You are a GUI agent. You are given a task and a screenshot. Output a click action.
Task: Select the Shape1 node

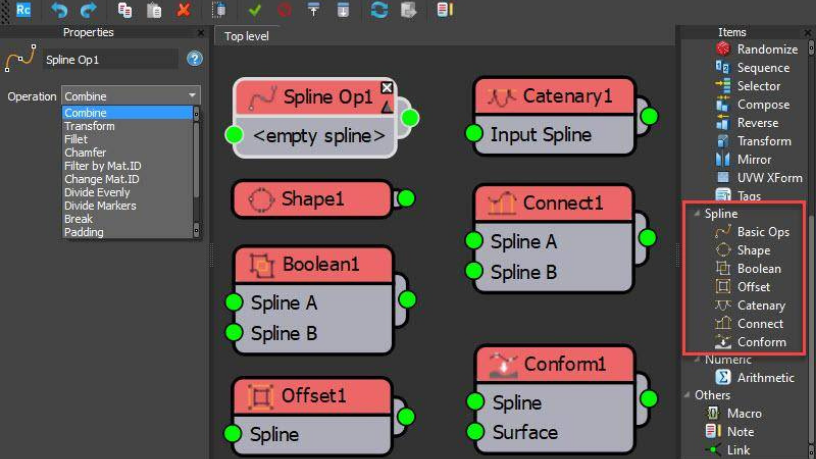coord(312,199)
